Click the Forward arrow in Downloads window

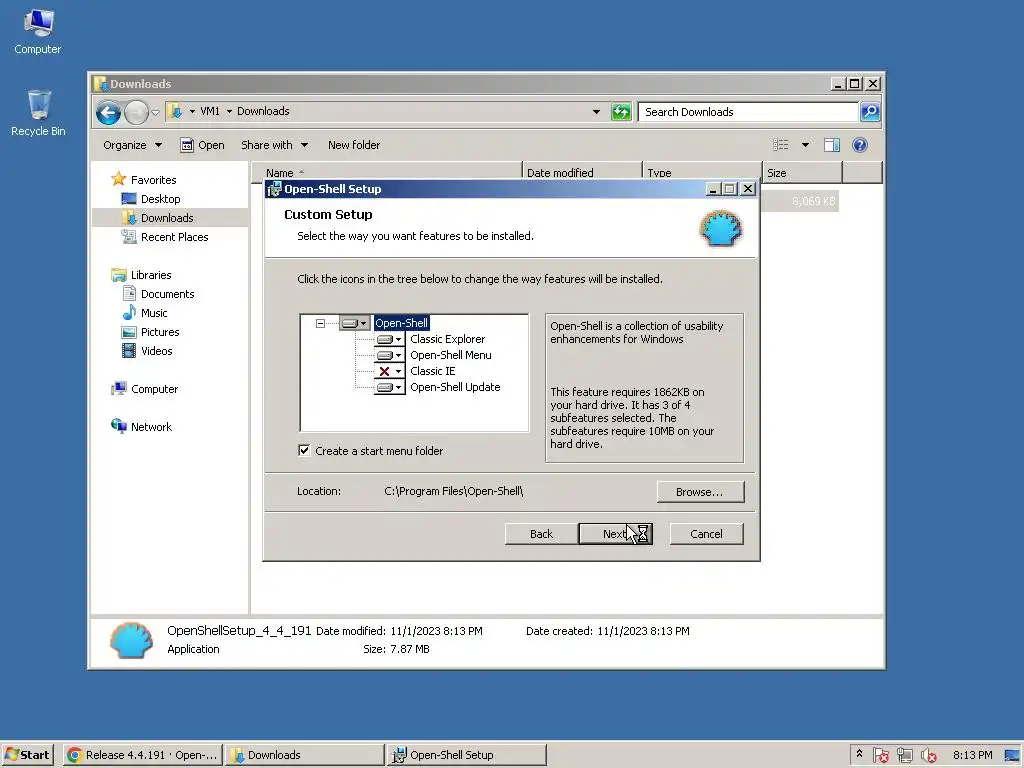click(x=136, y=112)
